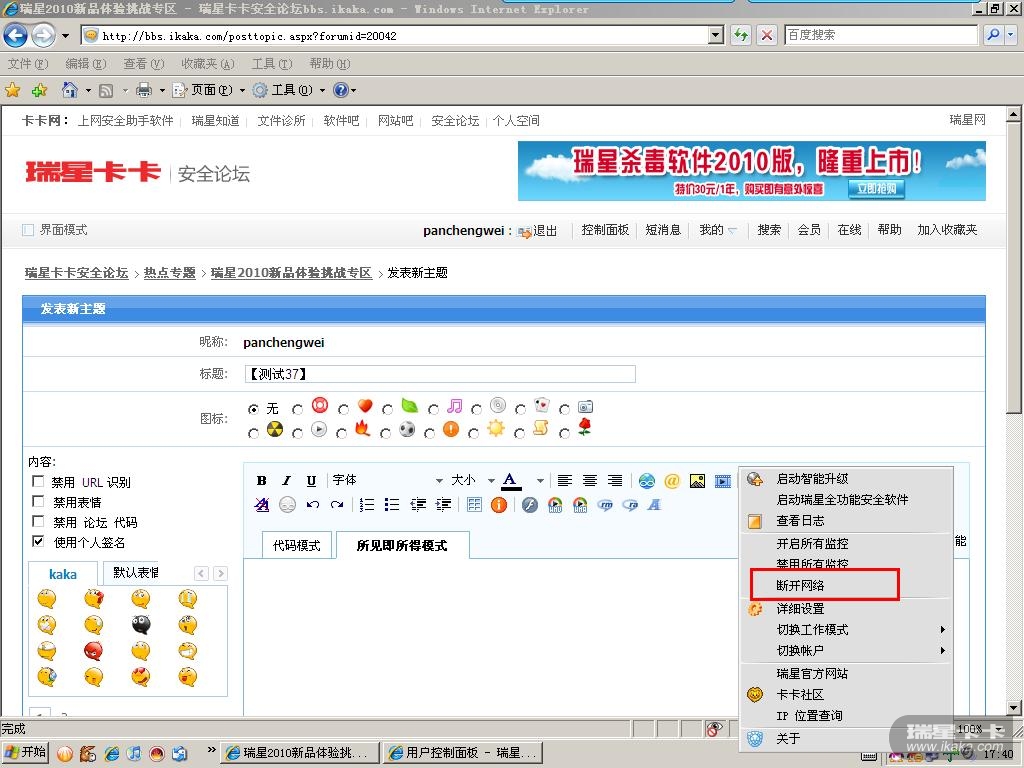Screen dimensions: 1024x768
Task: Click the 立即抢购 banner button
Action: [x=876, y=189]
